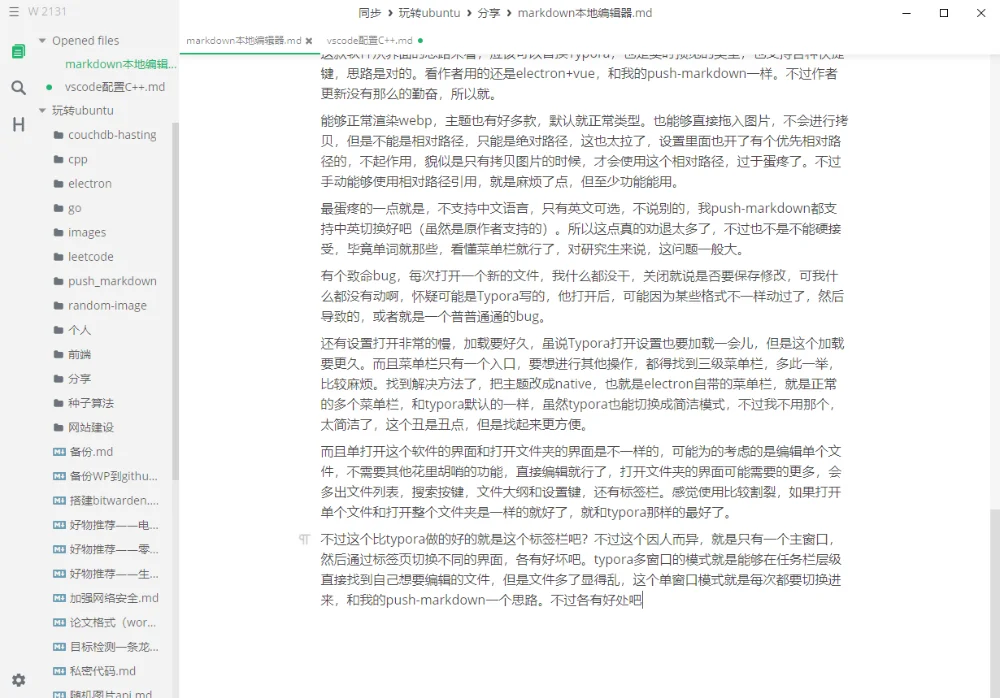Open the search panel with magnifier icon

click(18, 88)
